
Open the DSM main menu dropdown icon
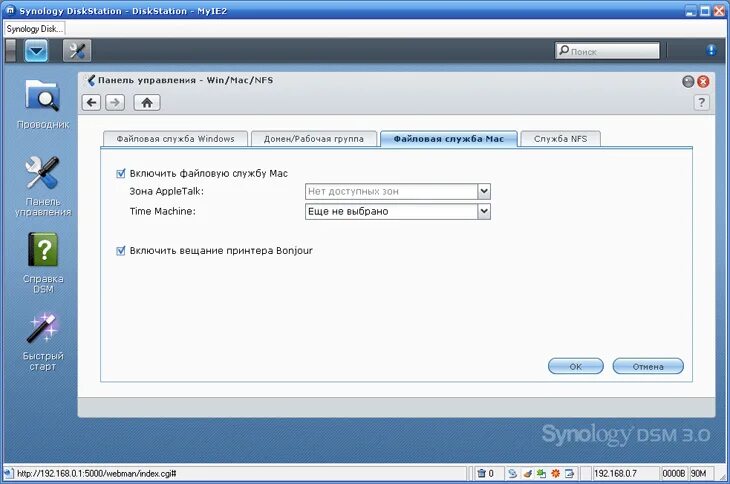(x=36, y=51)
